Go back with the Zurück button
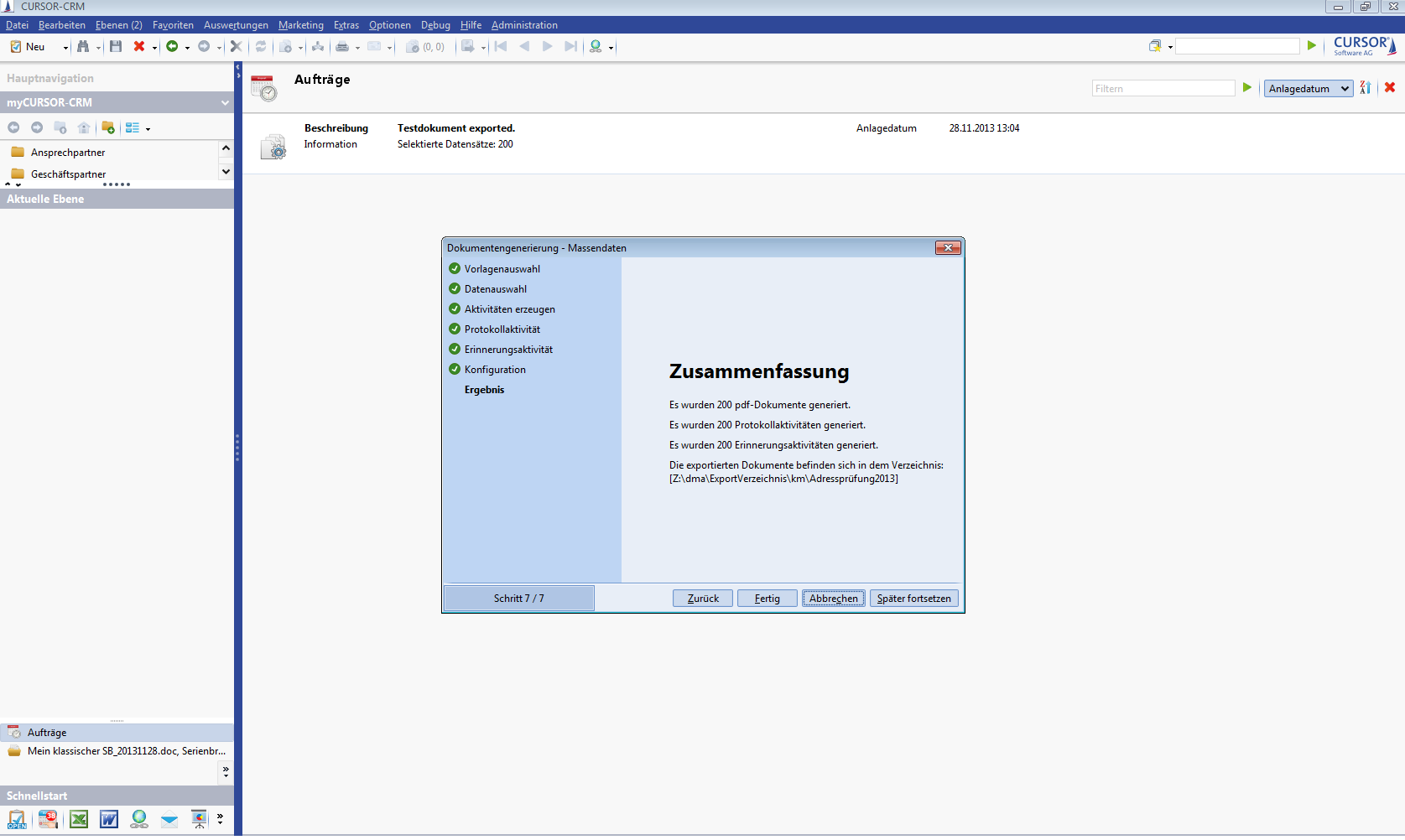Image resolution: width=1405 pixels, height=840 pixels. coord(703,599)
